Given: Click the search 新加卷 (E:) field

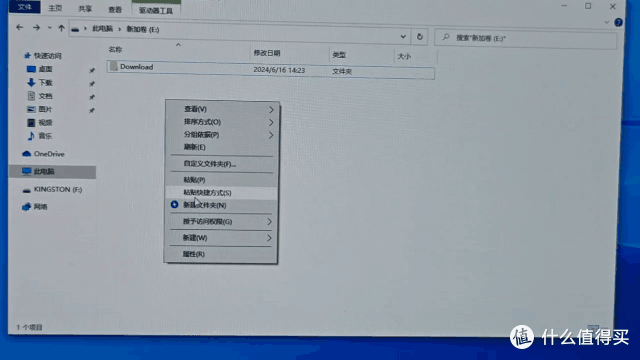Looking at the screenshot, I should pyautogui.click(x=526, y=39).
